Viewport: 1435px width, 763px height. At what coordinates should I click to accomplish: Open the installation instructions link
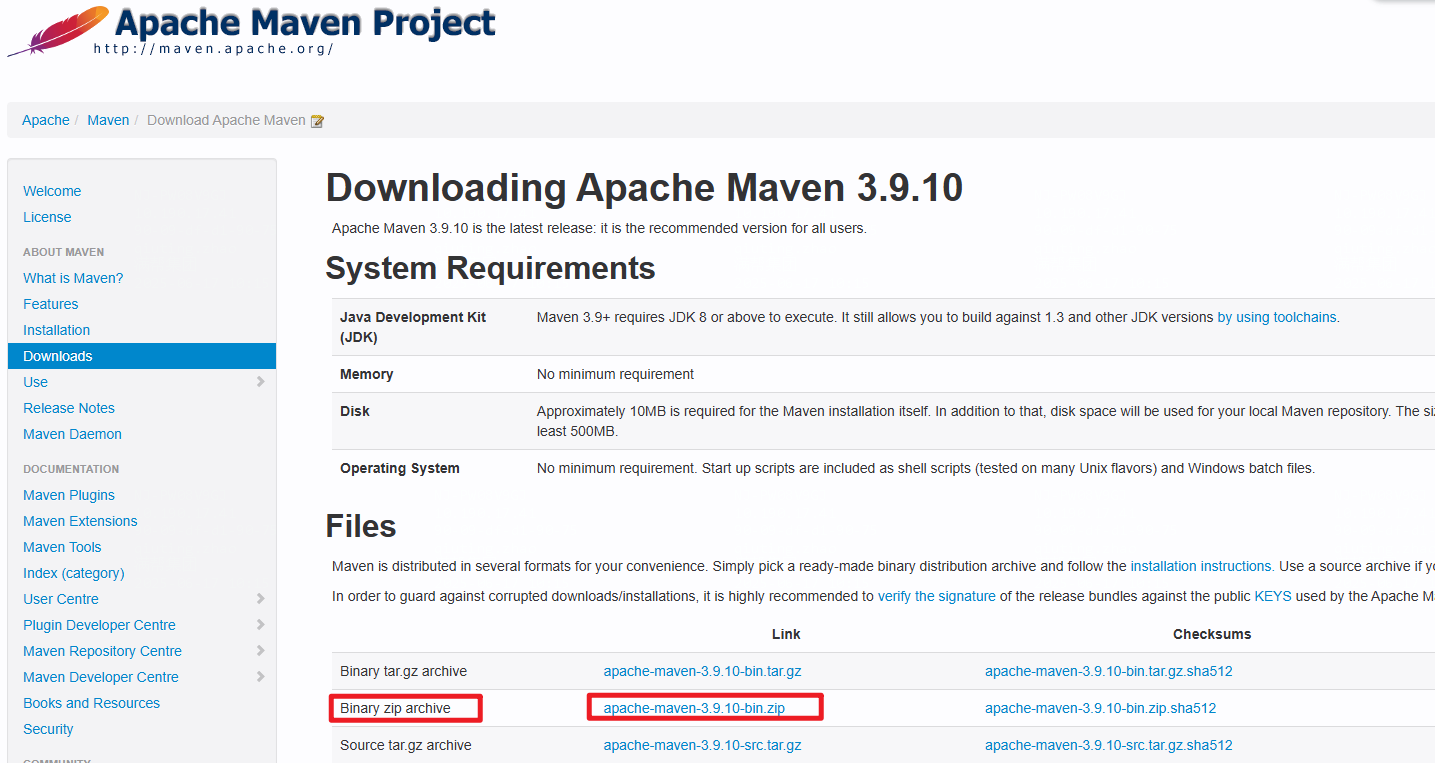(1201, 566)
